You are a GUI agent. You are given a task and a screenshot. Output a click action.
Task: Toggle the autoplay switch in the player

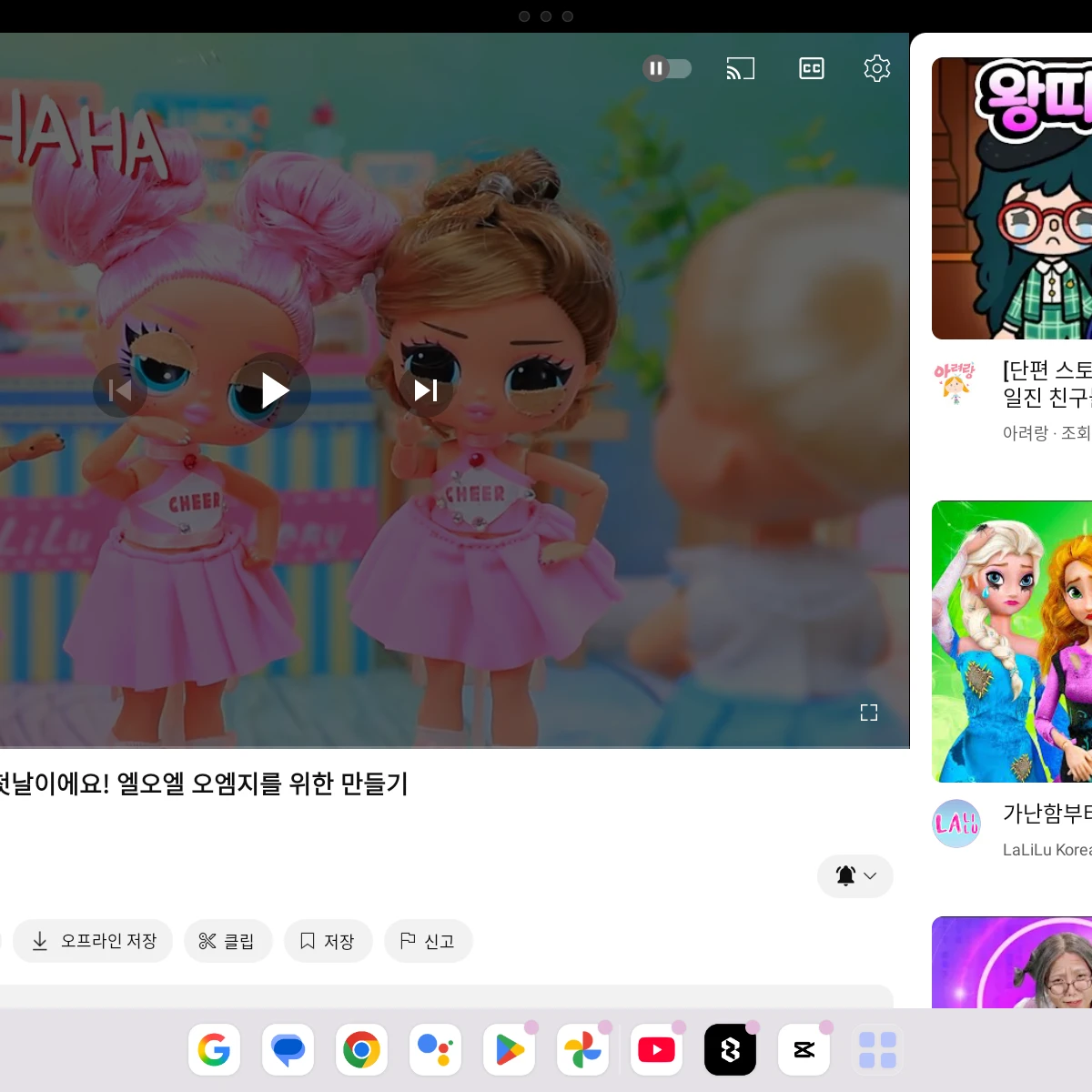click(667, 68)
